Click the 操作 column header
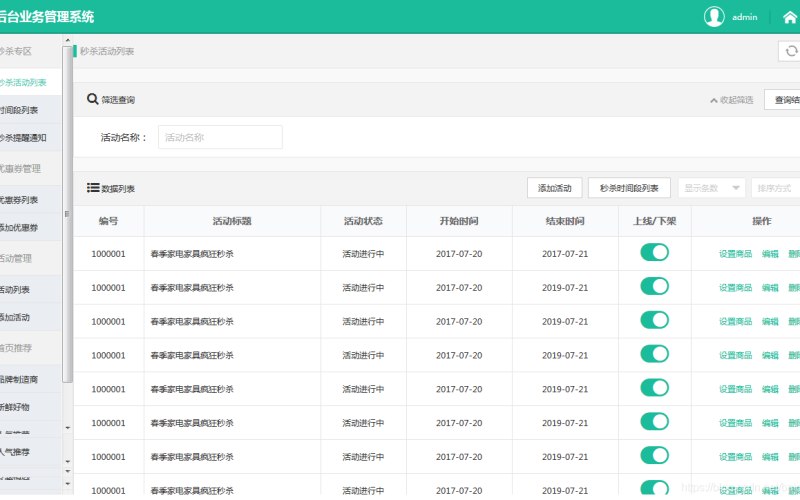This screenshot has width=800, height=500. pos(762,221)
